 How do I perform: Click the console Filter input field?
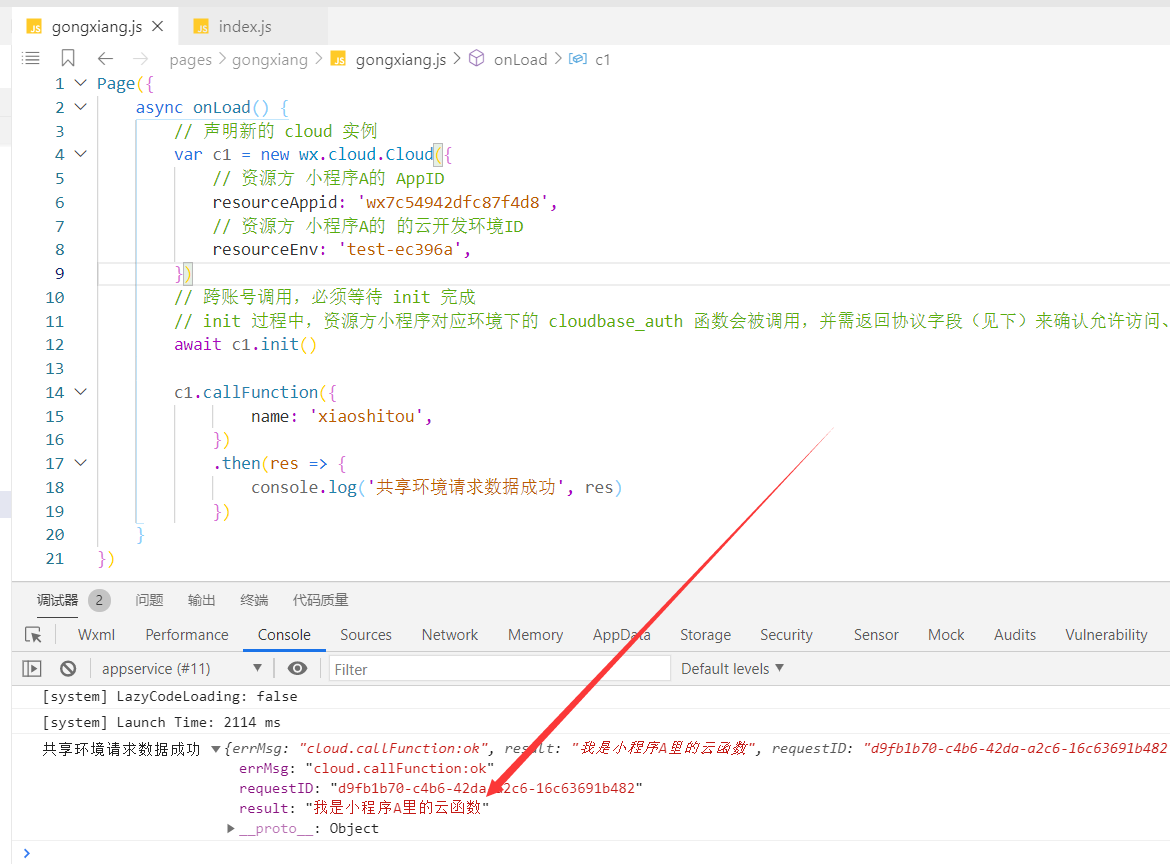click(x=499, y=669)
